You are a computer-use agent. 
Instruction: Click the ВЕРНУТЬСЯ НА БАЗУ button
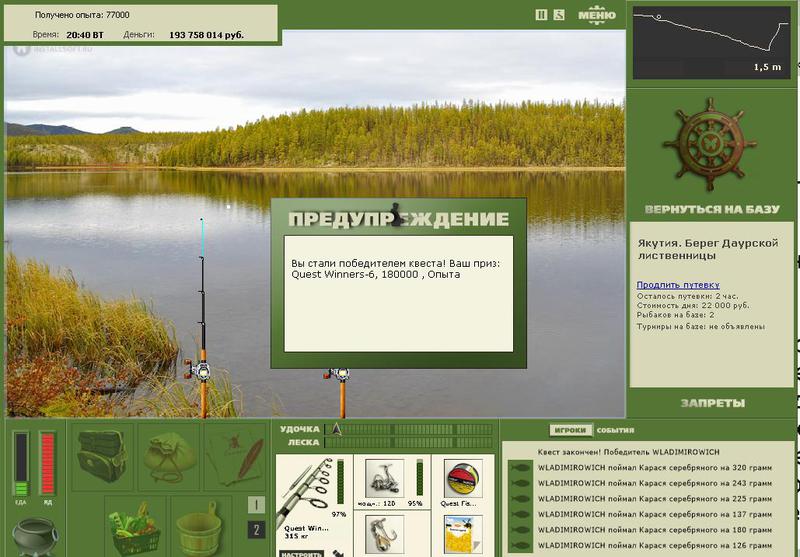coord(712,209)
